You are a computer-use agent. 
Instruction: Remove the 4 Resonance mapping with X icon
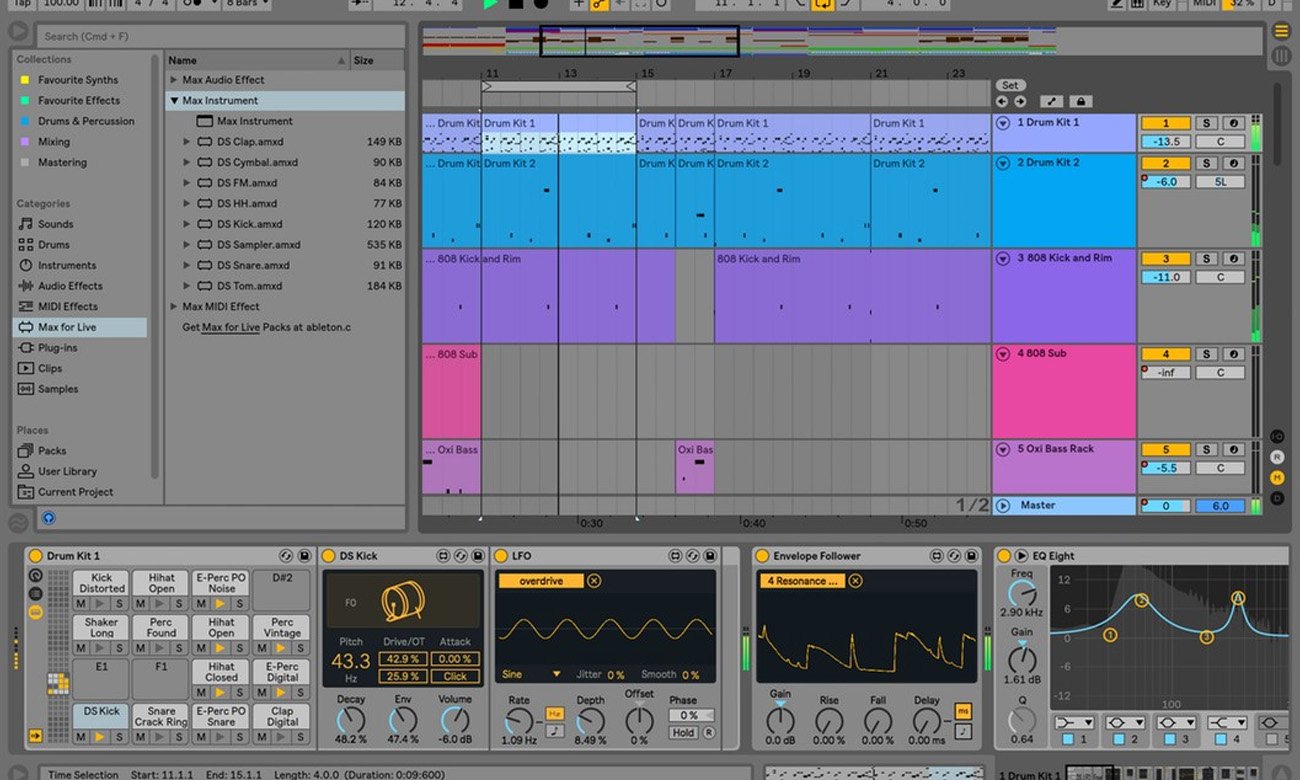click(856, 581)
